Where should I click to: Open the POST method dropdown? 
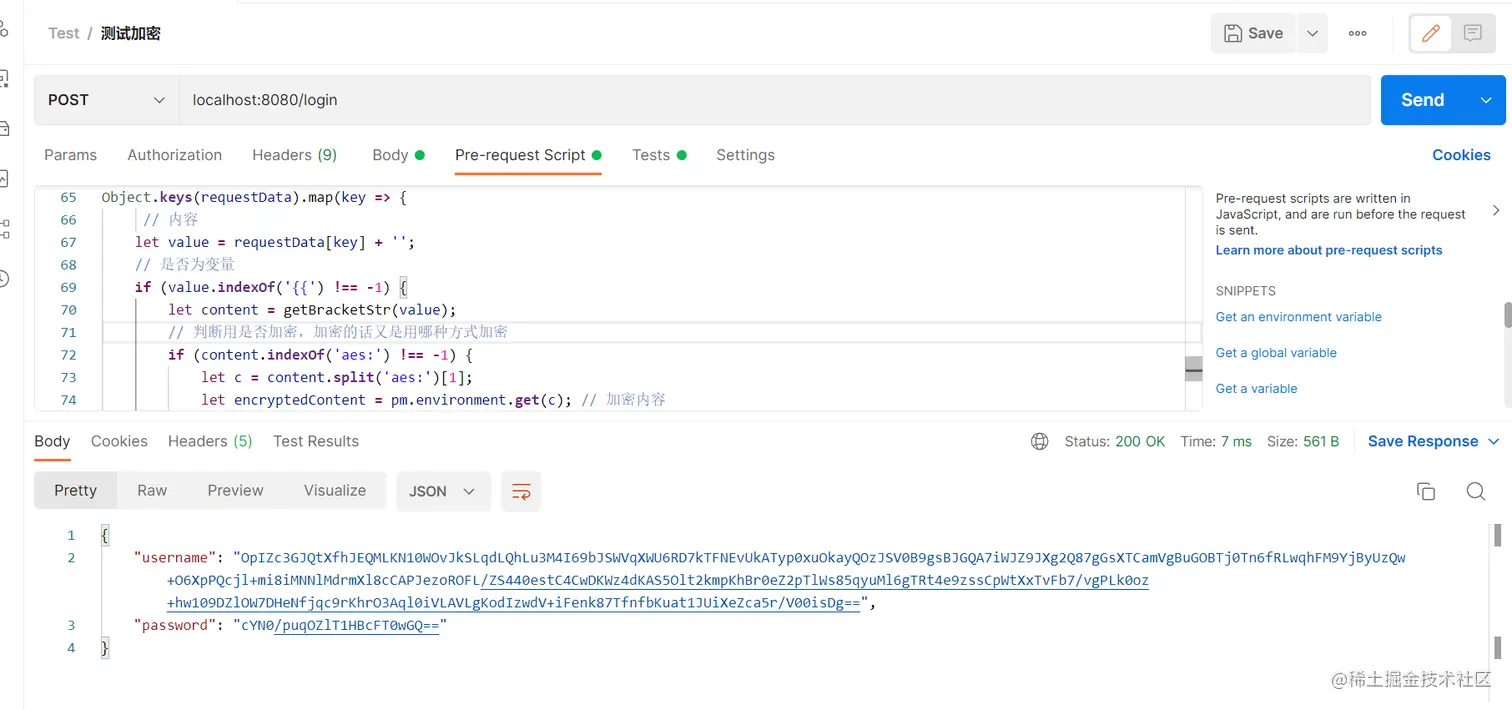click(107, 100)
